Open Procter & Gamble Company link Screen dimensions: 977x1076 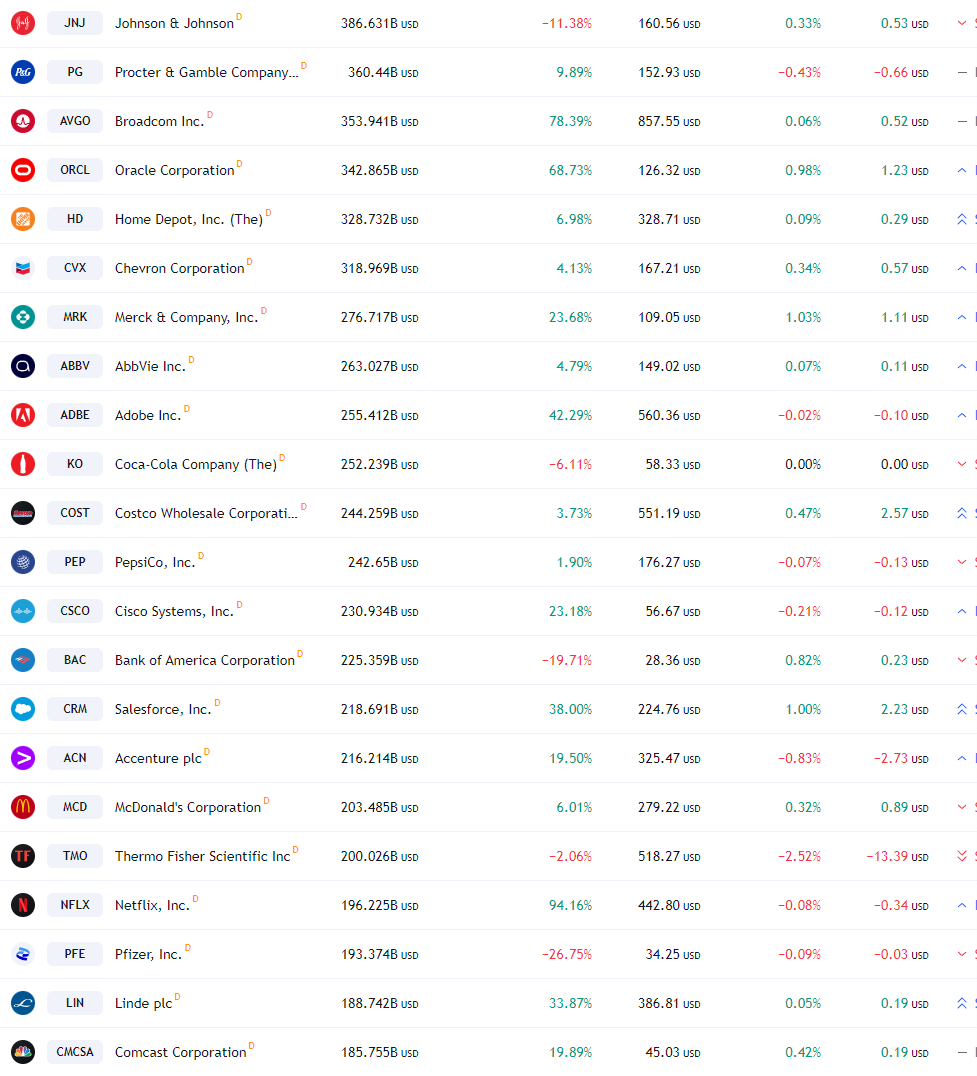pos(207,72)
